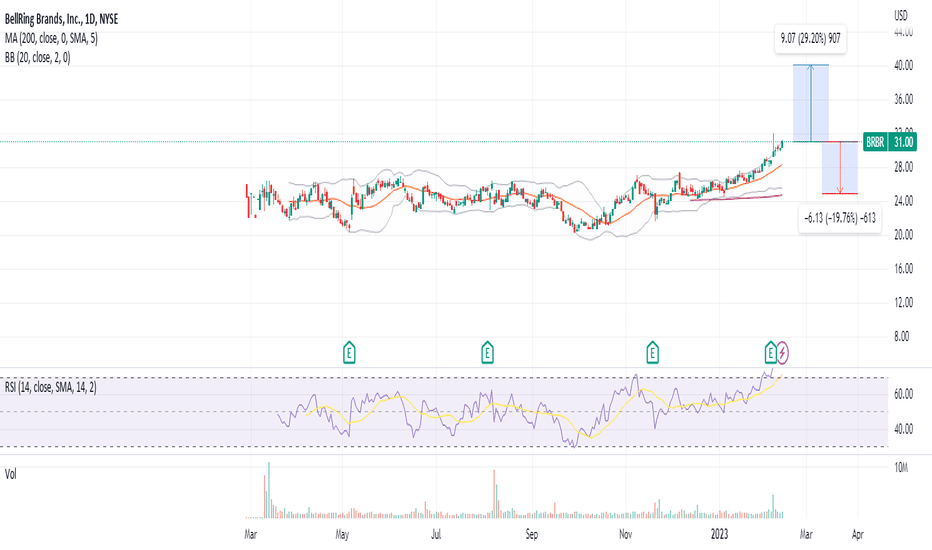
Task: Click the Mar label after 2023
Action: pos(805,535)
